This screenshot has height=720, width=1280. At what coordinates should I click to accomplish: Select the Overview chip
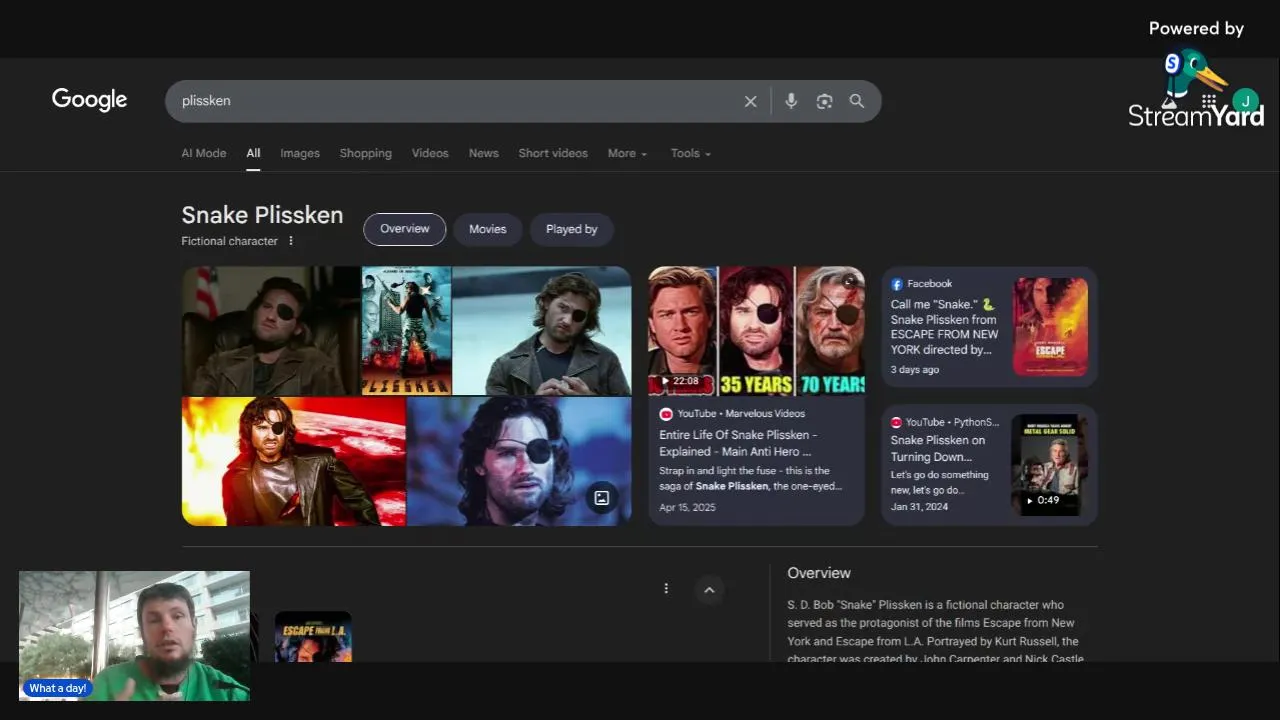[404, 229]
